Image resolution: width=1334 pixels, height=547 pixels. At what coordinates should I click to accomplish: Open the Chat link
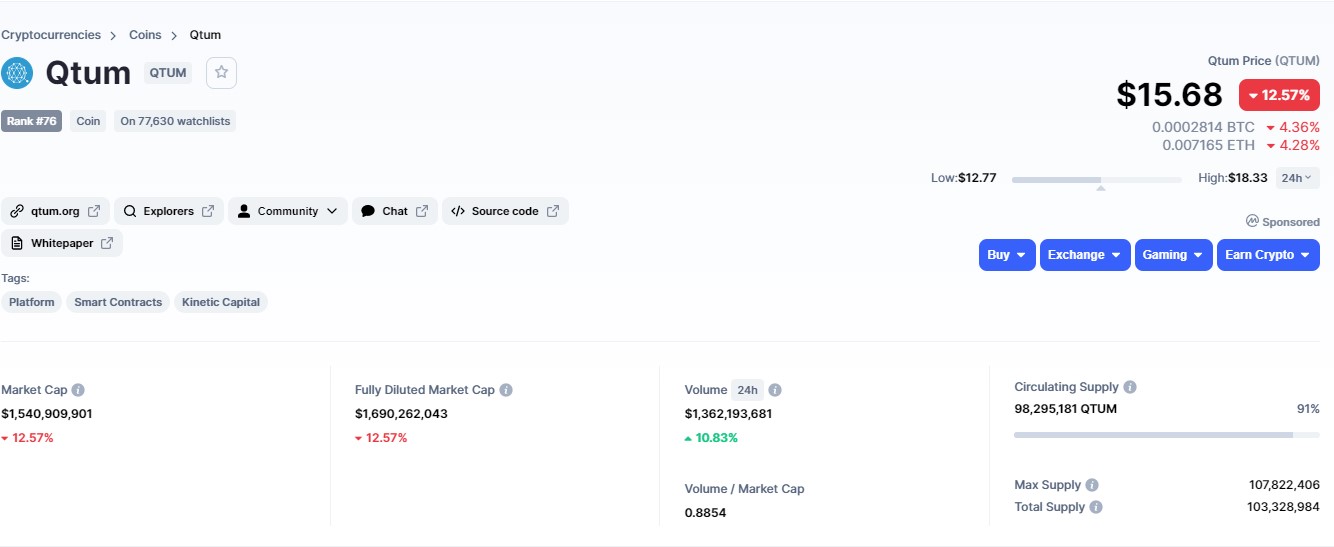tap(395, 211)
